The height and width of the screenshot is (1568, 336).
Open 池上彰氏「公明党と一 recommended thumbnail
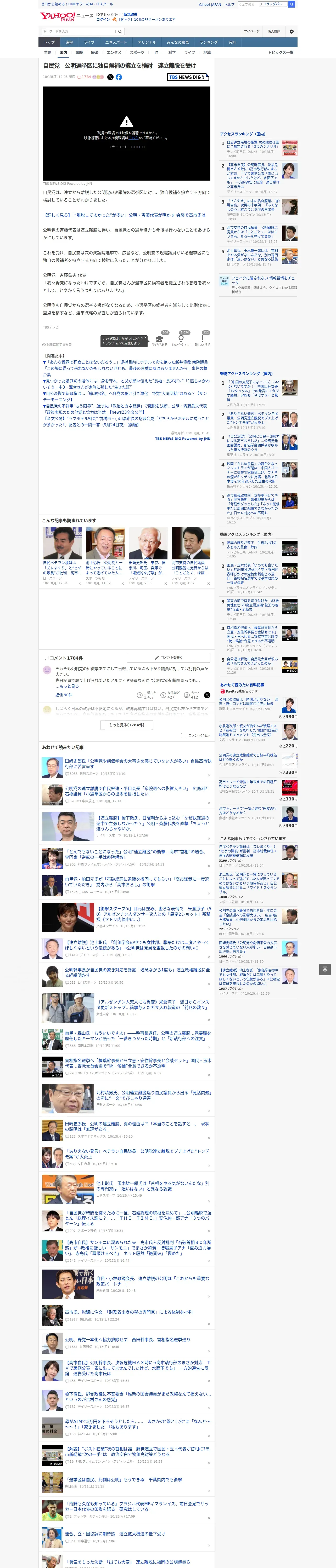pos(105,544)
